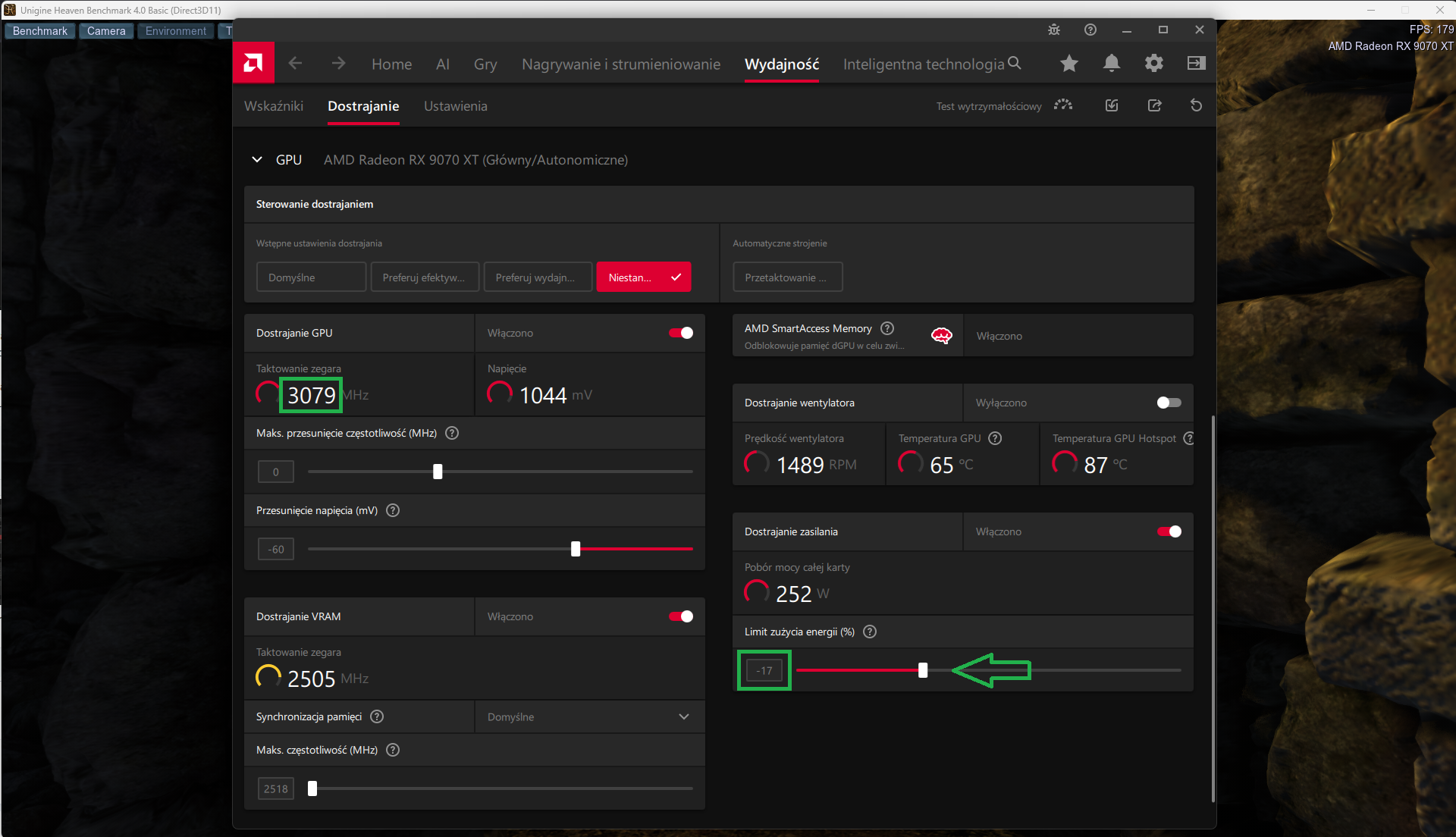The height and width of the screenshot is (837, 1456).
Task: Enable the Dostrajanie wentylatora switch
Action: click(x=1169, y=403)
